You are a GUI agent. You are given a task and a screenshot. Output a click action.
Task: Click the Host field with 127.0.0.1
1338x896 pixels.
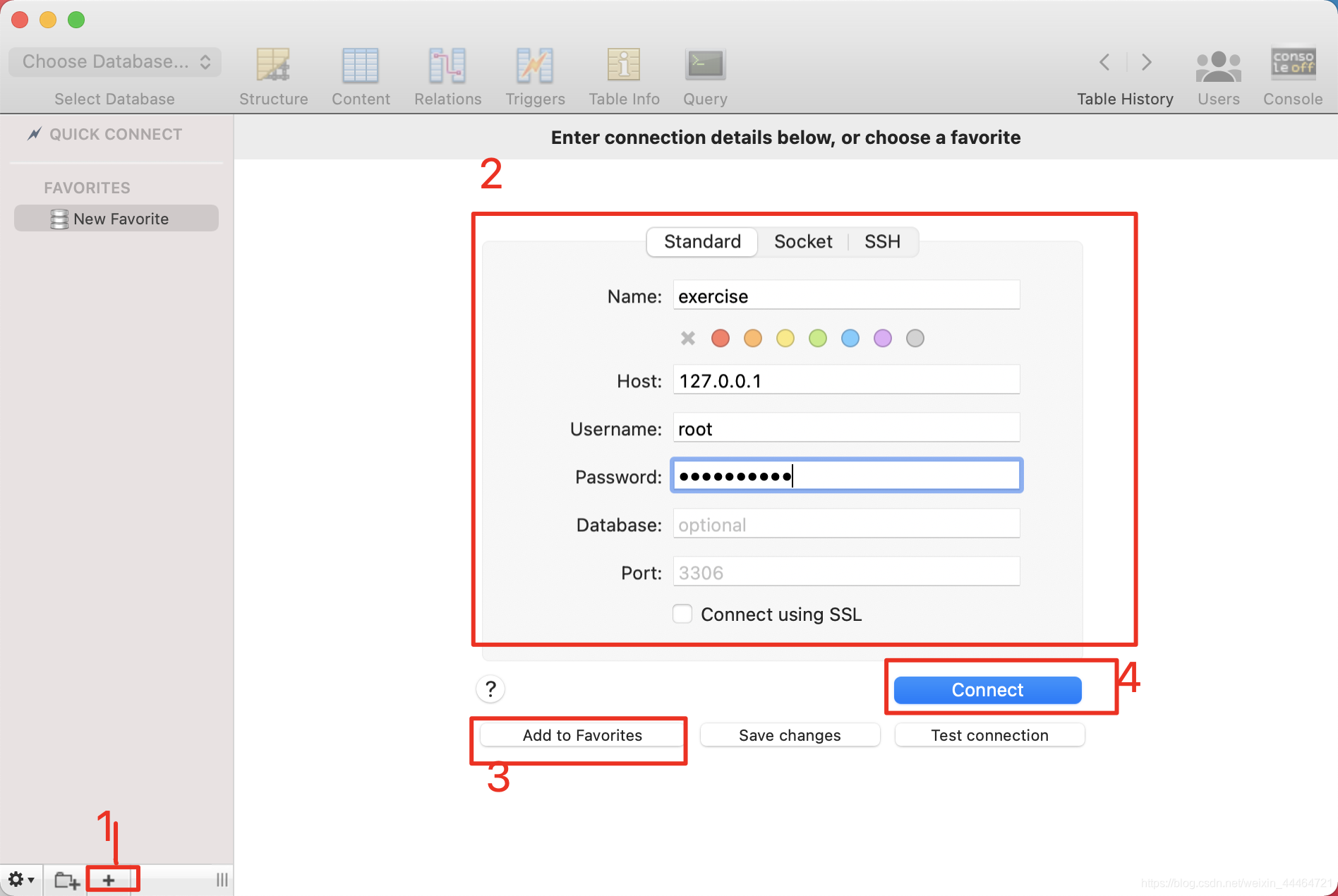point(847,380)
